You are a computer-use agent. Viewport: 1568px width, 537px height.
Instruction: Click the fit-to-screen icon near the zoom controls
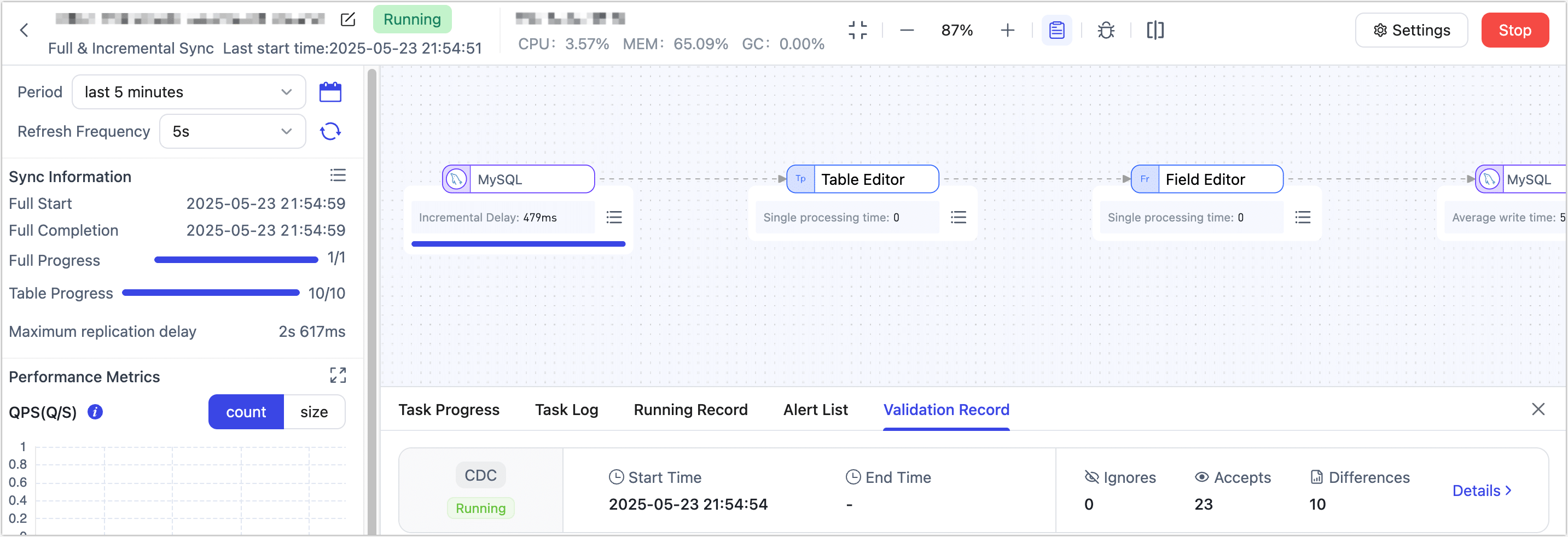coord(858,30)
